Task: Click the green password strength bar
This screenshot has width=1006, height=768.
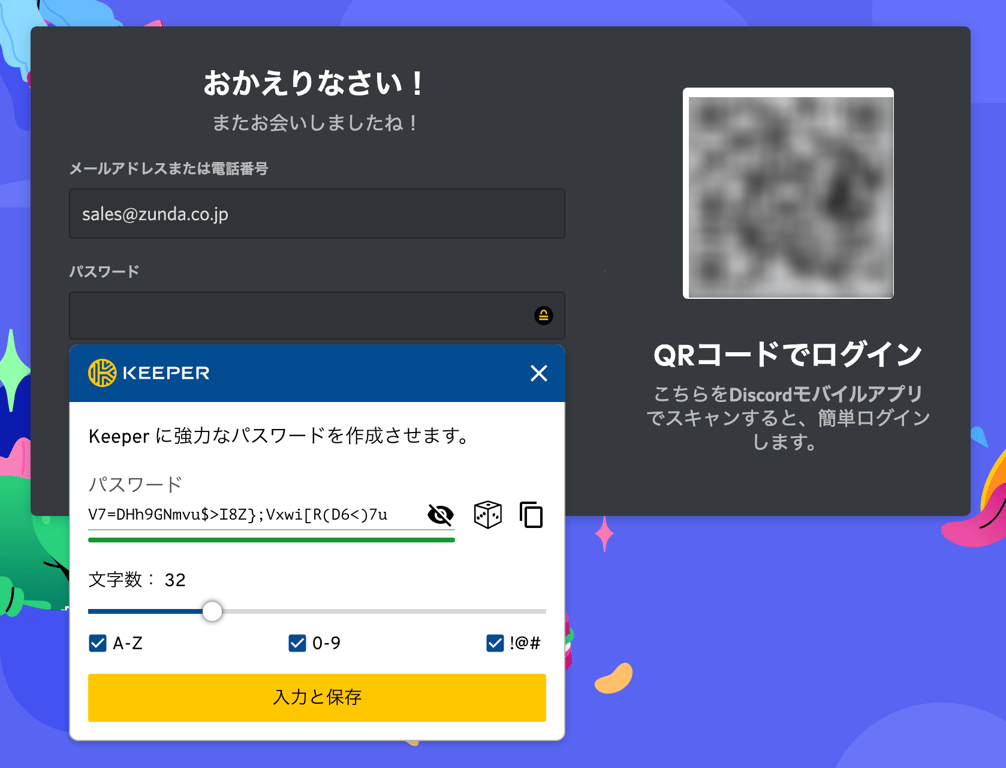Action: point(270,538)
